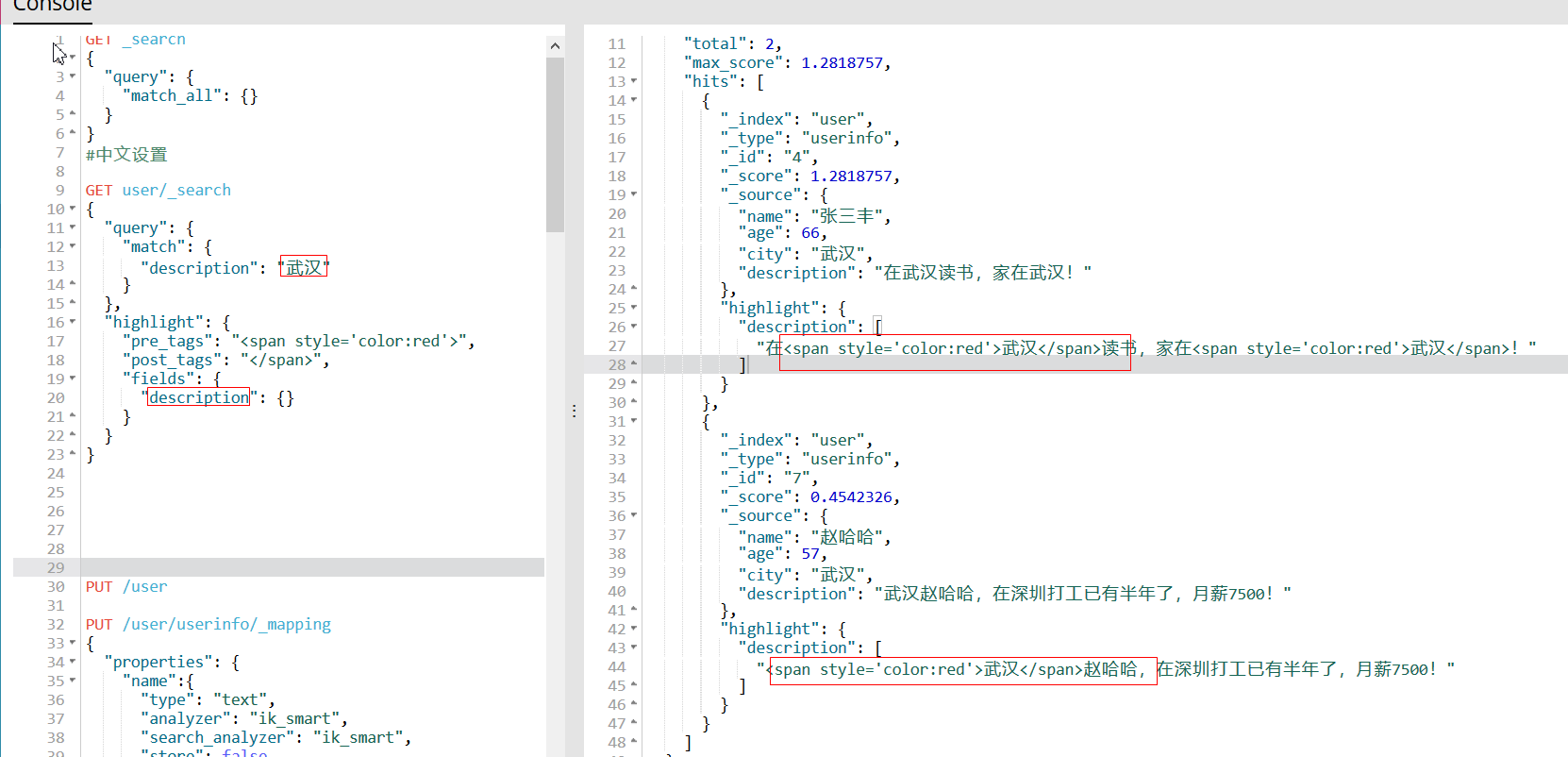The height and width of the screenshot is (757, 1568).
Task: Click the "pre_tags" line in highlight settings
Action: pyautogui.click(x=298, y=341)
